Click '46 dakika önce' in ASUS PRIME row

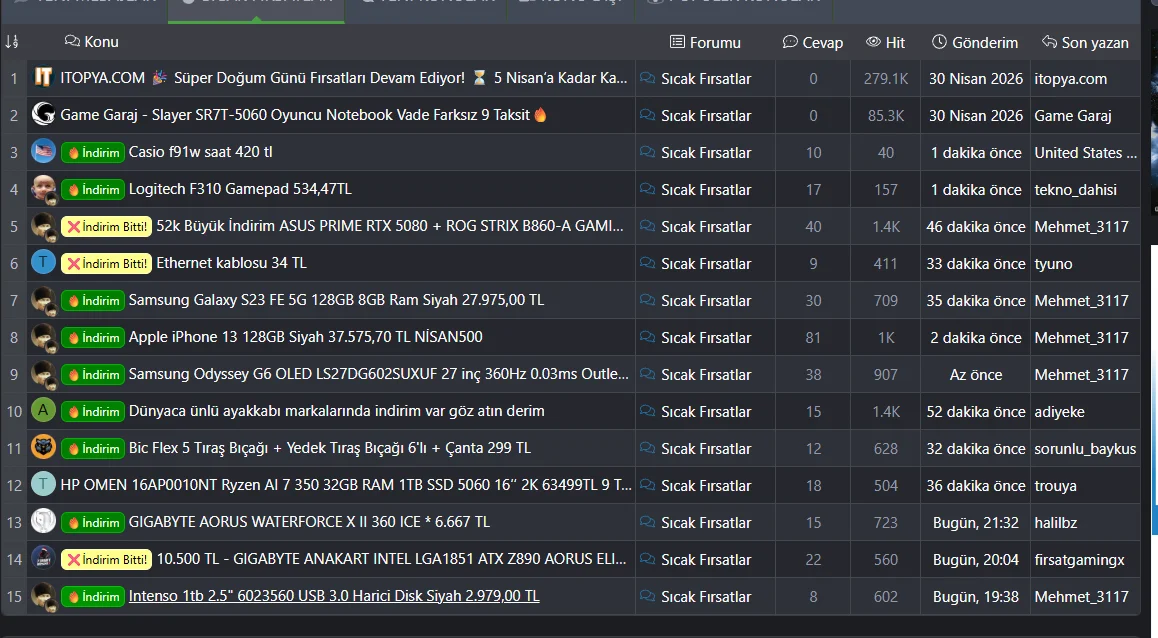click(976, 227)
